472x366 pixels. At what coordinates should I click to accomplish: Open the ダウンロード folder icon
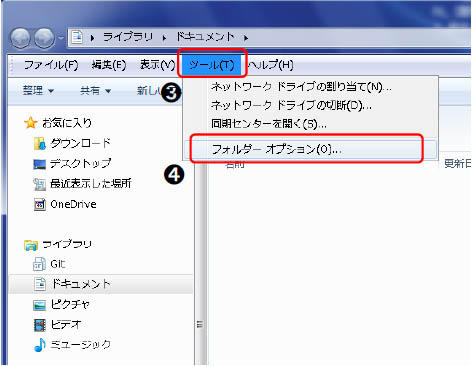tap(40, 143)
